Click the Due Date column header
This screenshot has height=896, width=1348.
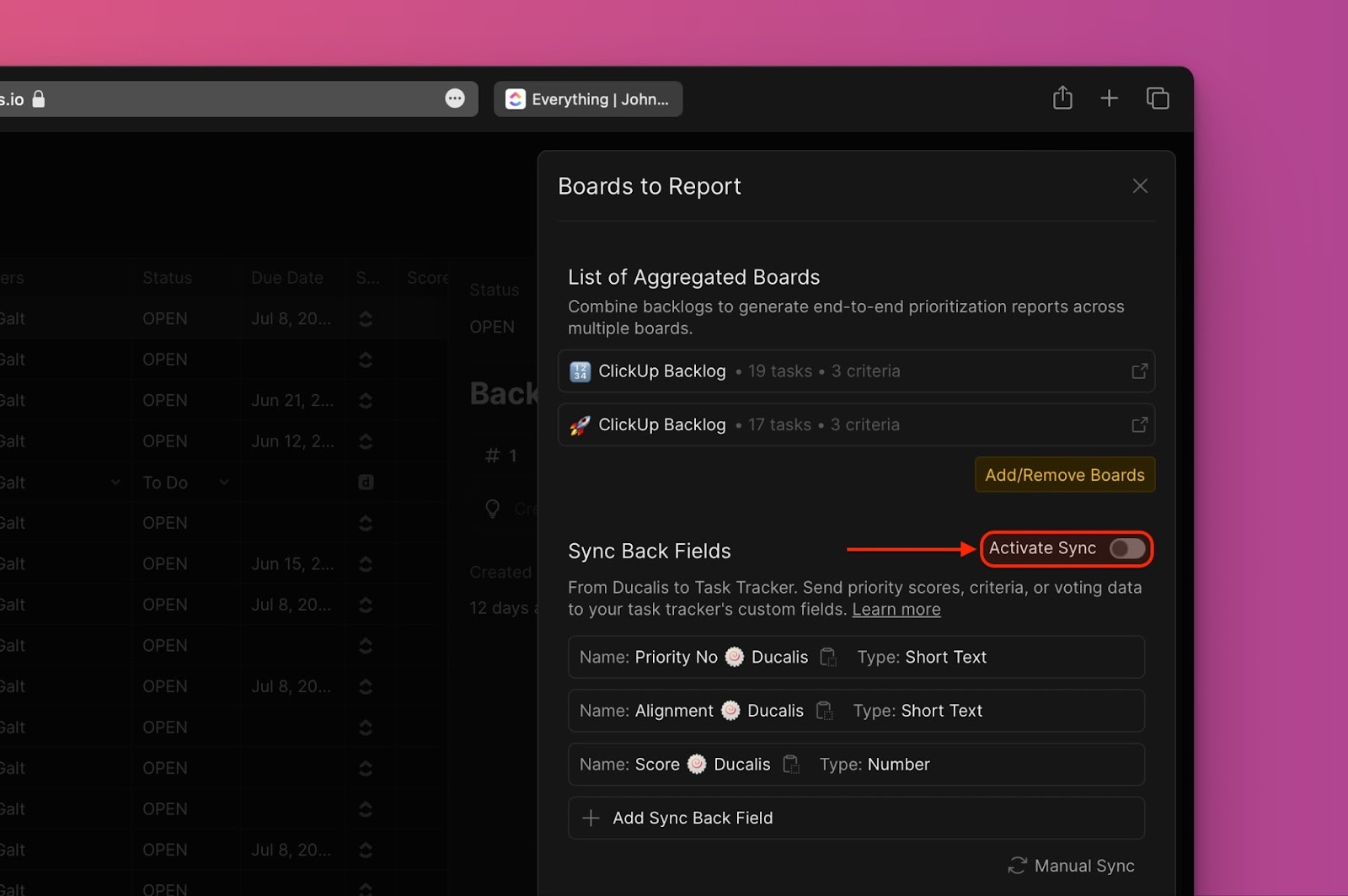pyautogui.click(x=286, y=278)
